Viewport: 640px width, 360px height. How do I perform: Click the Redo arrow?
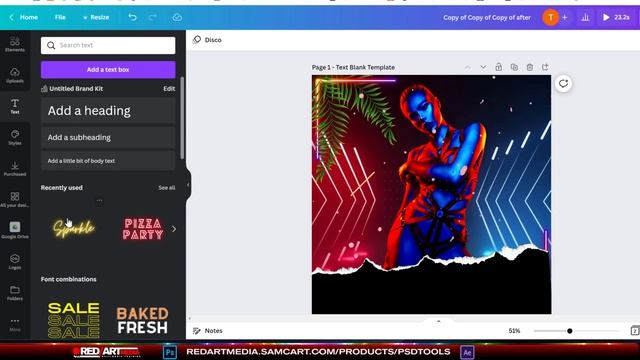coord(153,17)
